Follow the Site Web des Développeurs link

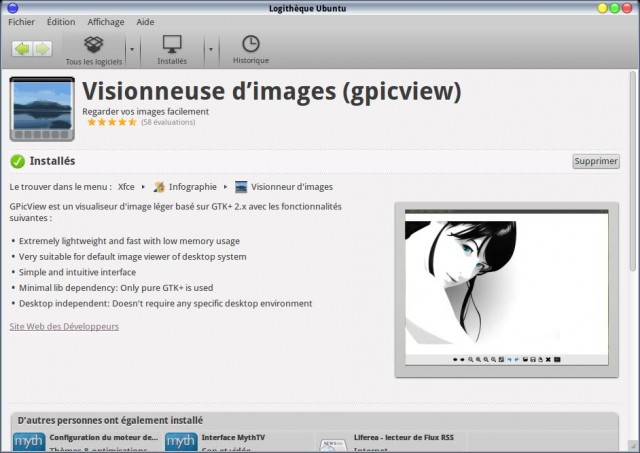coord(64,326)
